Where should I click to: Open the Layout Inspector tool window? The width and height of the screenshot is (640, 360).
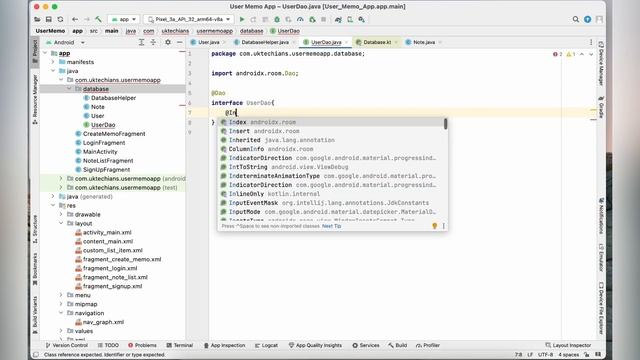[568, 345]
